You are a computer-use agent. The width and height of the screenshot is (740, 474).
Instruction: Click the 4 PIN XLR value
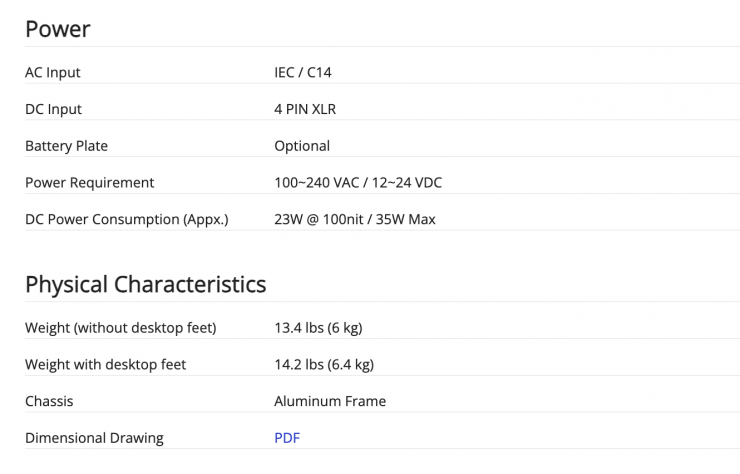[305, 109]
